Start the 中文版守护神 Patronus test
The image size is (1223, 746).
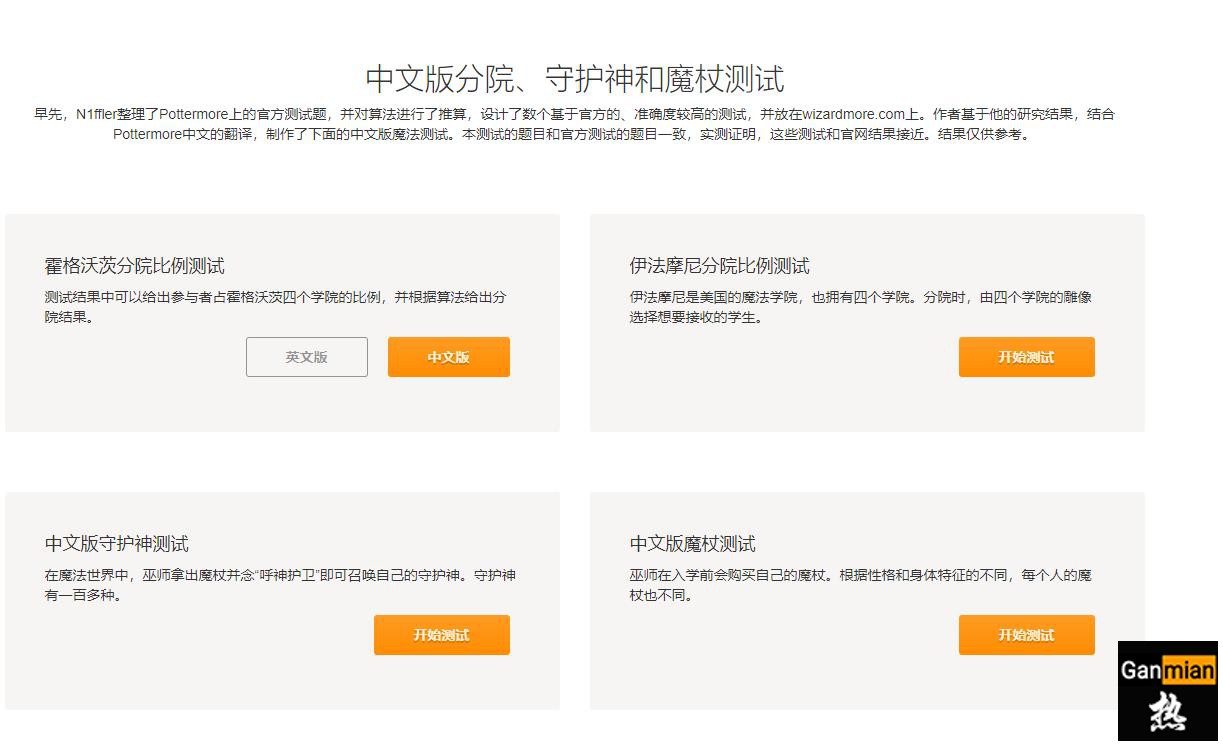click(x=441, y=635)
